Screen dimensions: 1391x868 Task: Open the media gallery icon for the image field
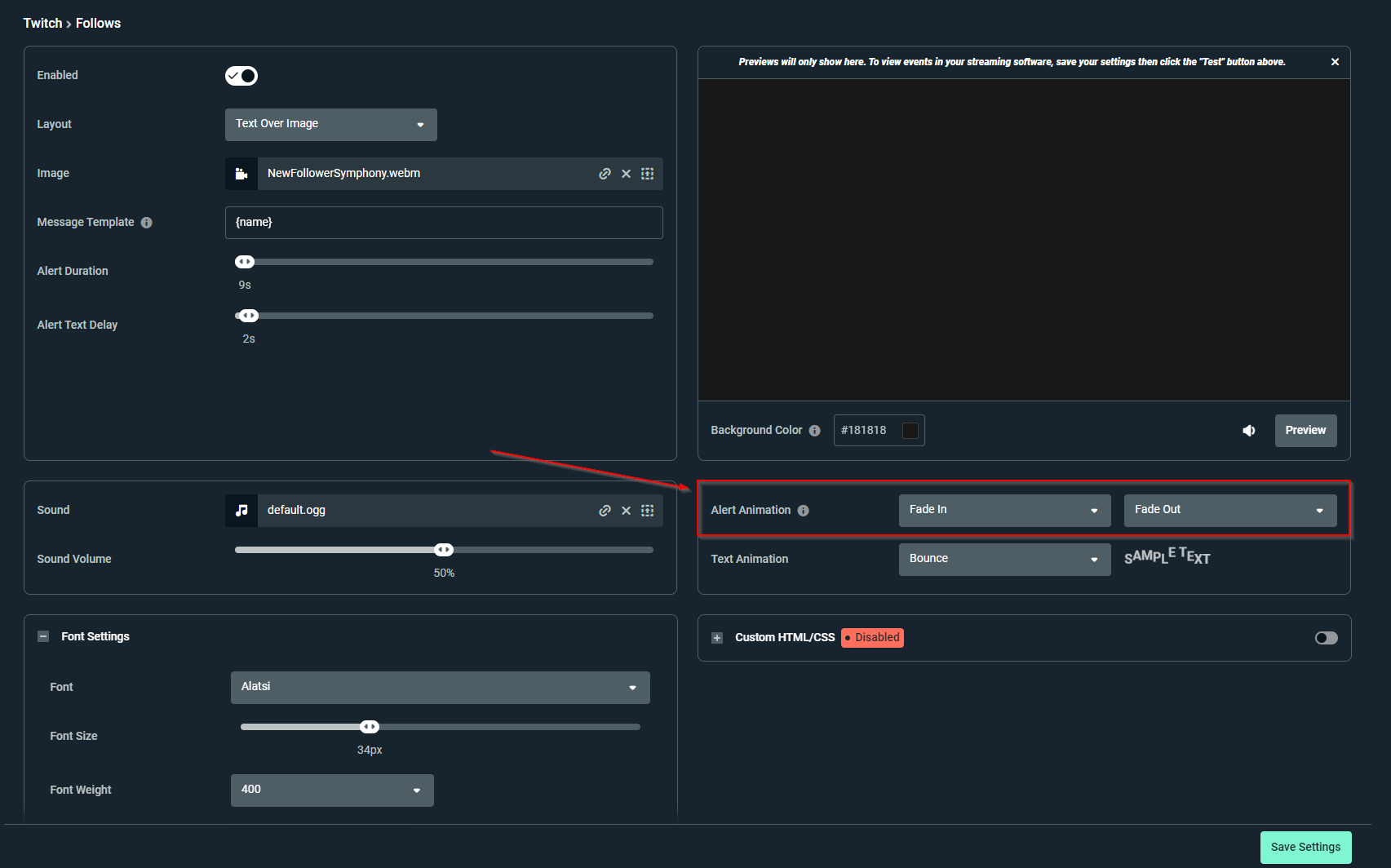pos(647,174)
